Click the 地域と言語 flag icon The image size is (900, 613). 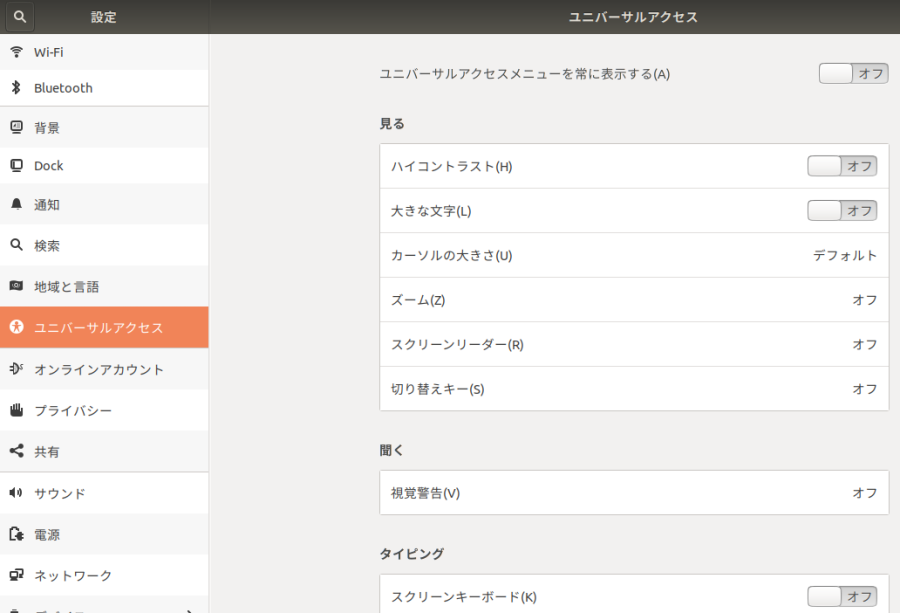[17, 285]
